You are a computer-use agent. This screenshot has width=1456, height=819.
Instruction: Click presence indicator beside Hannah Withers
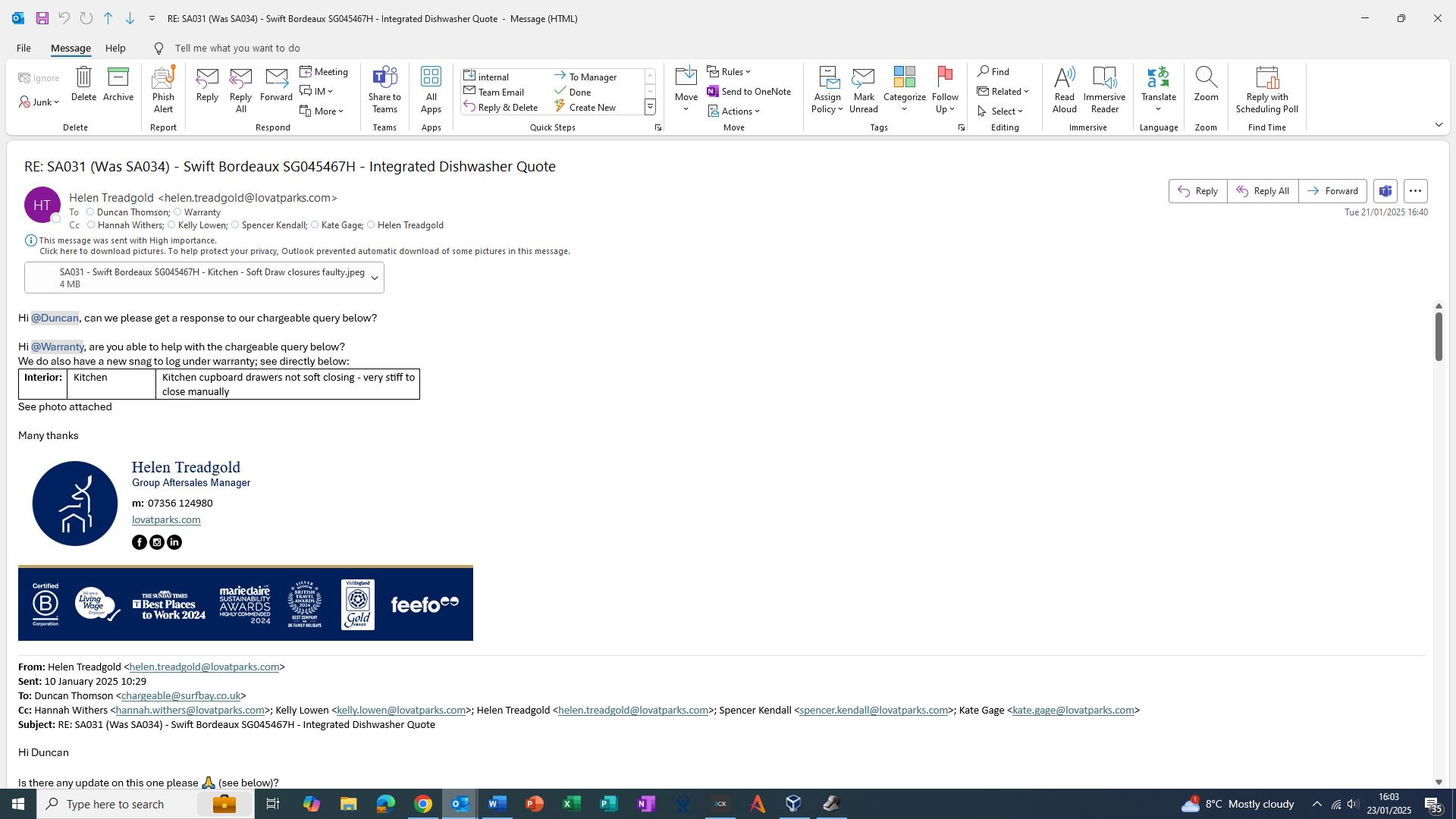tap(91, 225)
